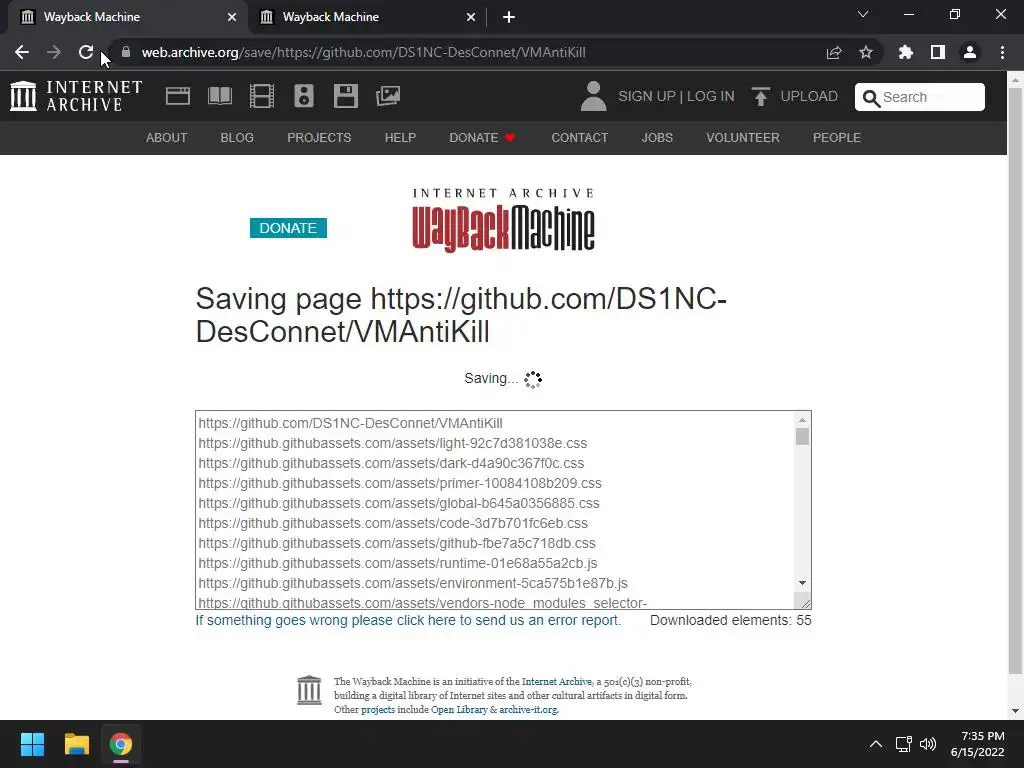Viewport: 1024px width, 768px height.
Task: Click the browser address bar URL
Action: point(363,52)
